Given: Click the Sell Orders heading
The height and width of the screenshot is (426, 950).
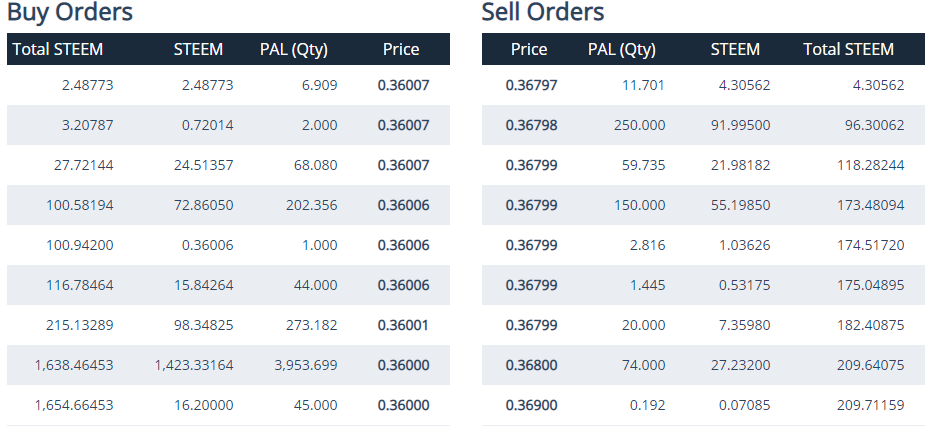Looking at the screenshot, I should pyautogui.click(x=543, y=13).
